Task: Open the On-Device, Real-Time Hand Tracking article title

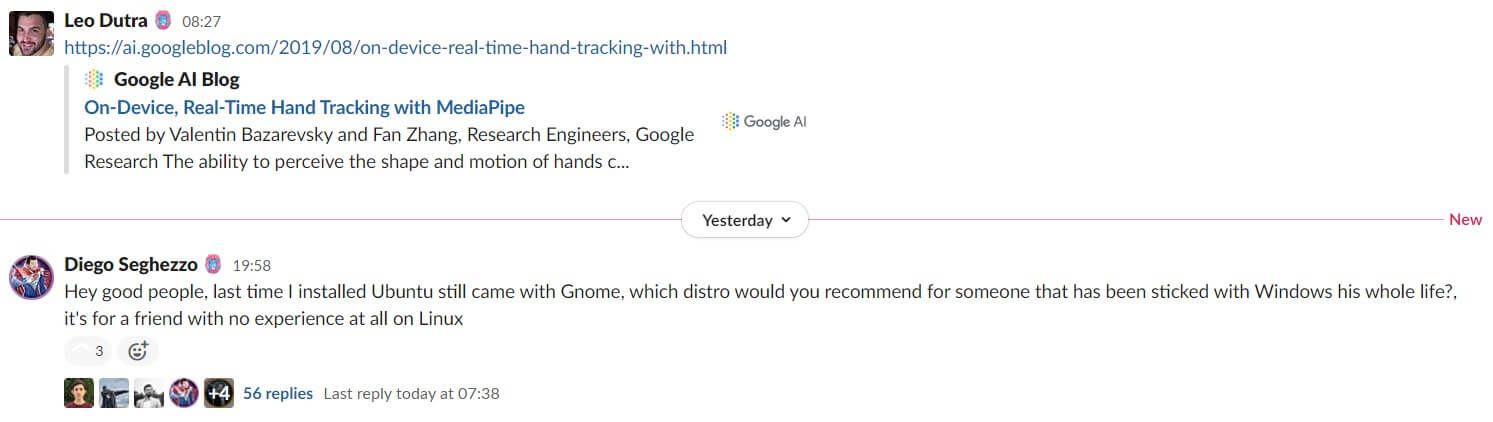Action: pyautogui.click(x=304, y=107)
